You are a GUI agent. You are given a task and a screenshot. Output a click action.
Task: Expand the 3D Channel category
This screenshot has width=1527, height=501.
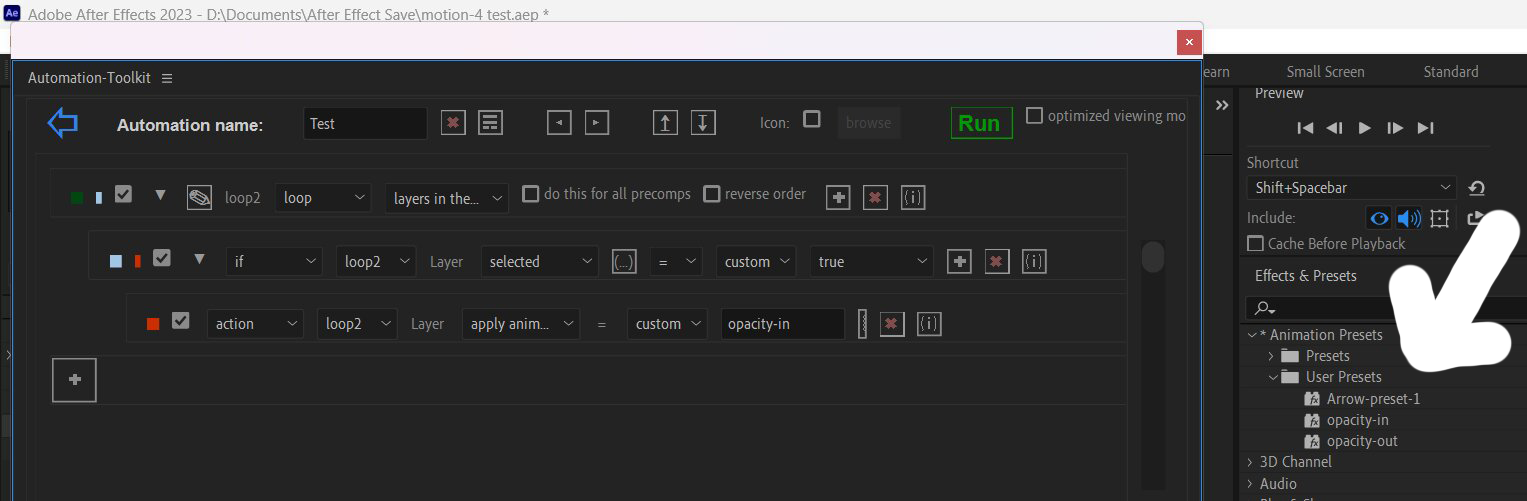click(x=1251, y=462)
